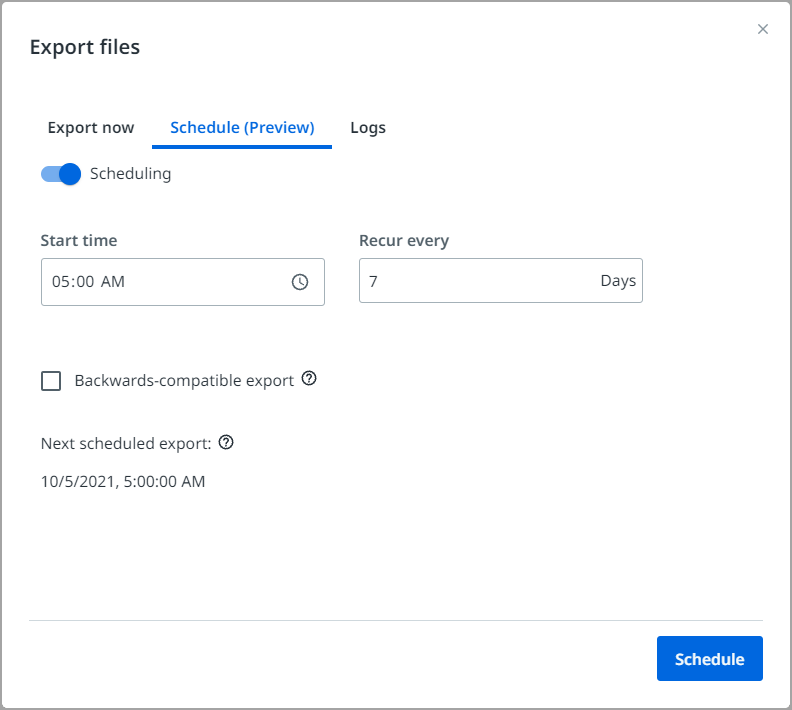This screenshot has height=710, width=792.
Task: Open the Logs tab
Action: pyautogui.click(x=368, y=128)
